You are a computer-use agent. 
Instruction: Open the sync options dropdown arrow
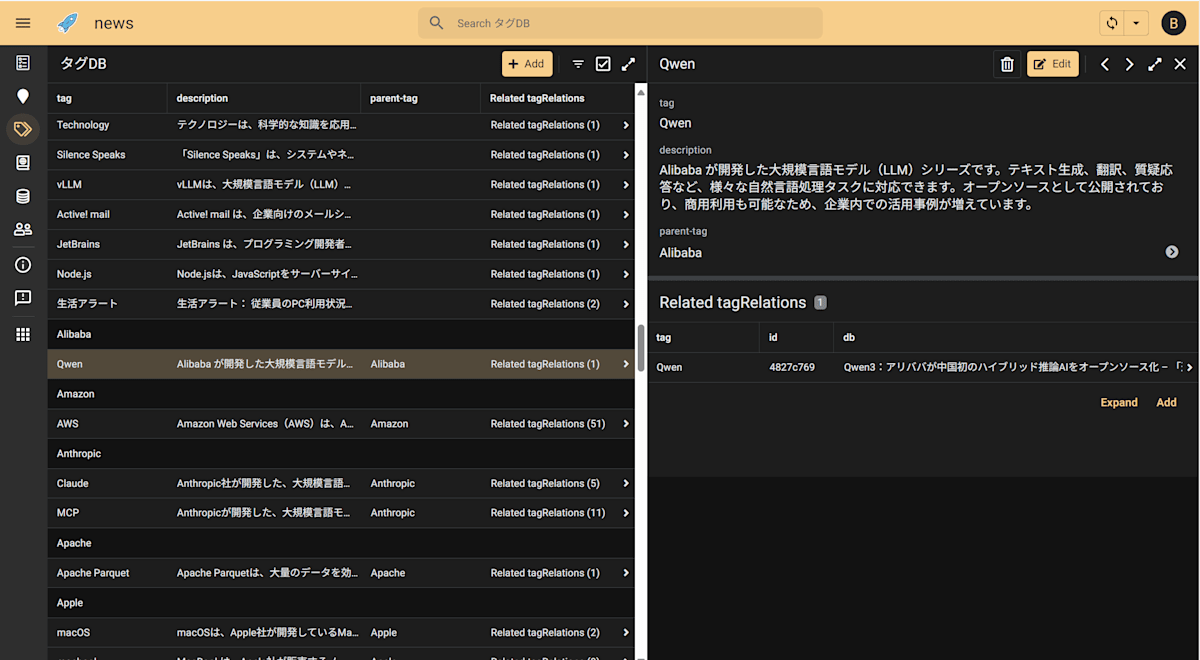(1136, 23)
